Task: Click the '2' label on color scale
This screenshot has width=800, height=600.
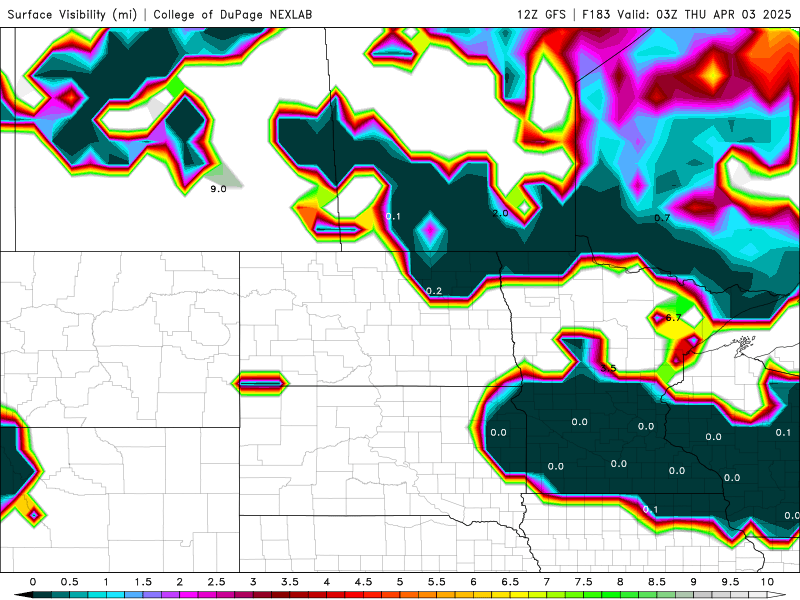Action: click(x=180, y=582)
